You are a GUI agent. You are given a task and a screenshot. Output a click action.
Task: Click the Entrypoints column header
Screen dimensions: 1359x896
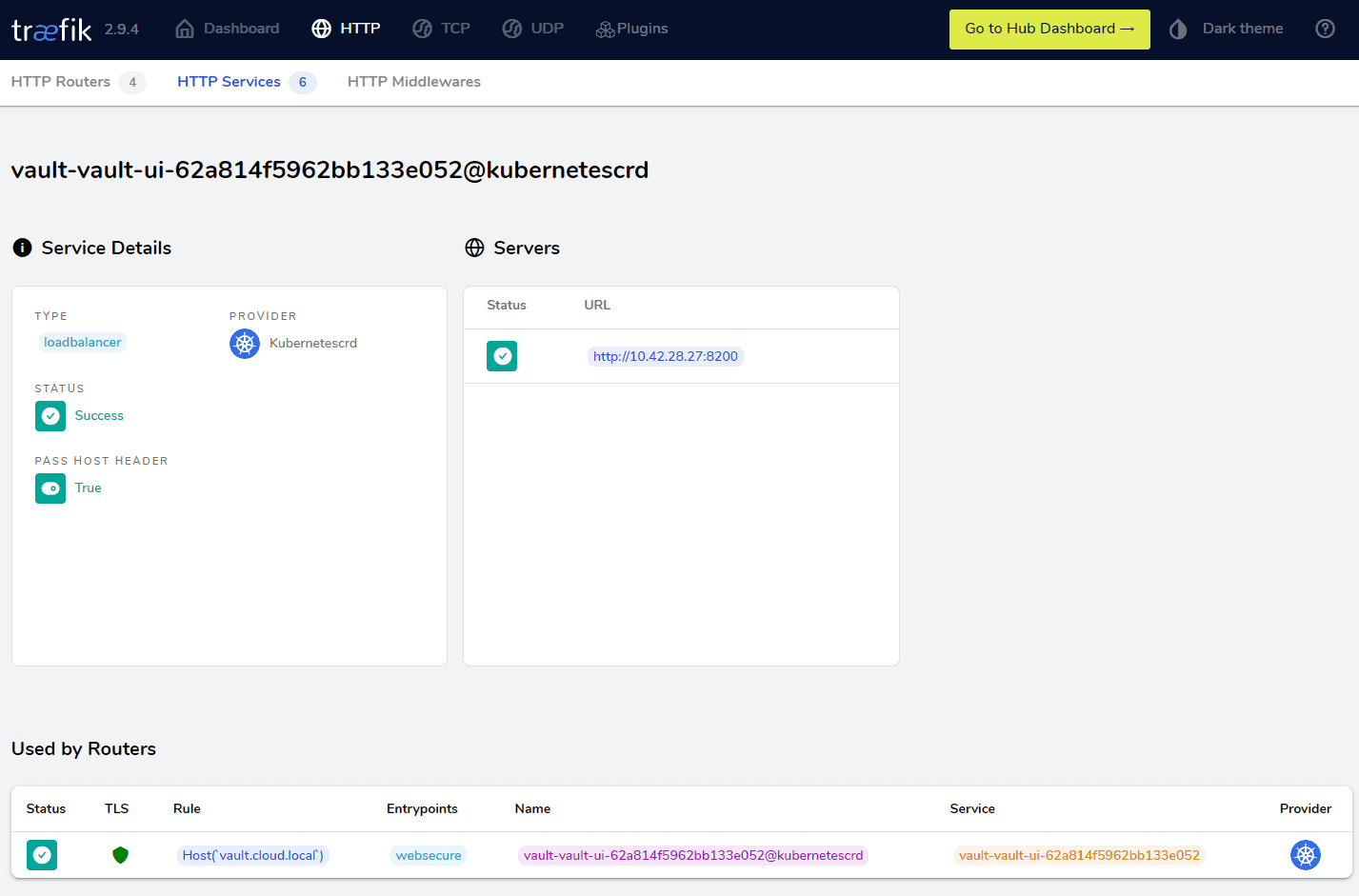click(422, 808)
